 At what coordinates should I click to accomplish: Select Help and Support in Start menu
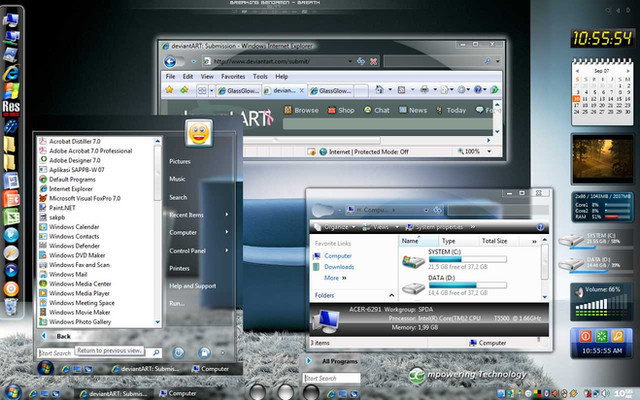[193, 286]
